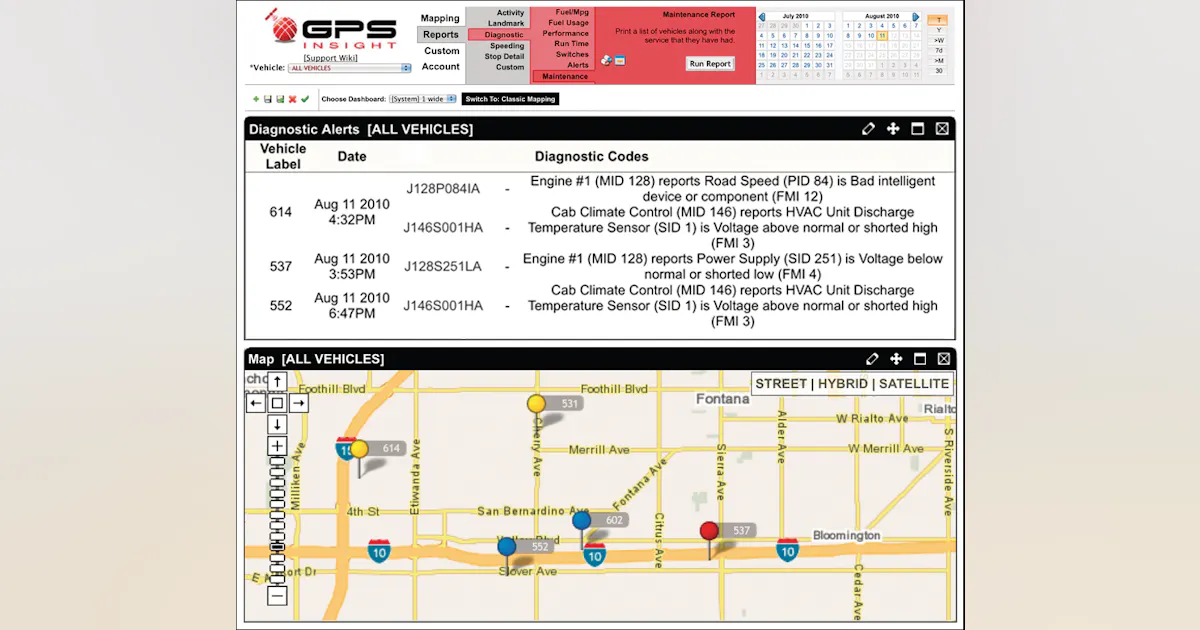Click the red map pin for vehicle 537
Image resolution: width=1200 pixels, height=630 pixels.
click(x=709, y=531)
